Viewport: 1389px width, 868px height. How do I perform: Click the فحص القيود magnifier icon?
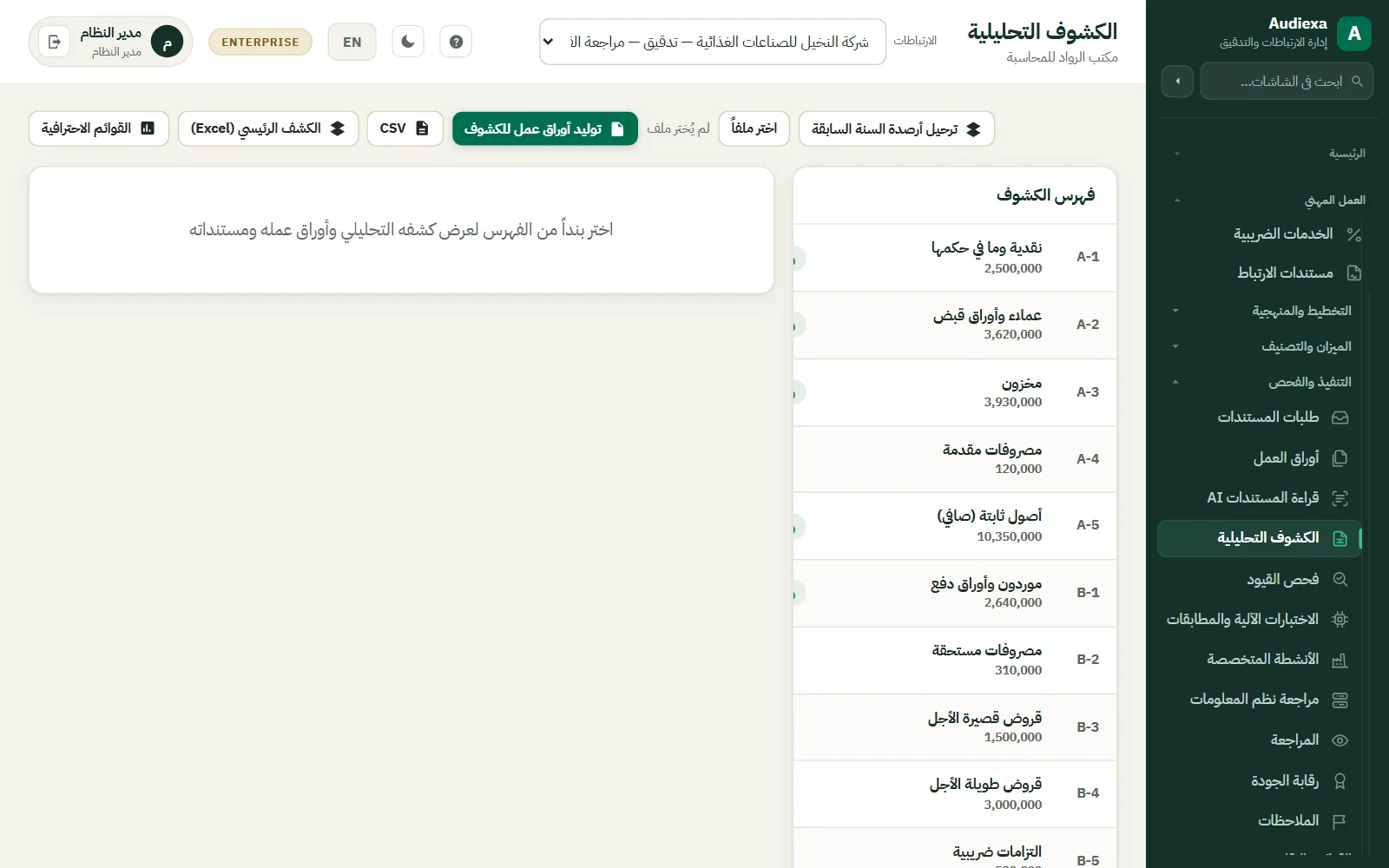click(x=1340, y=579)
